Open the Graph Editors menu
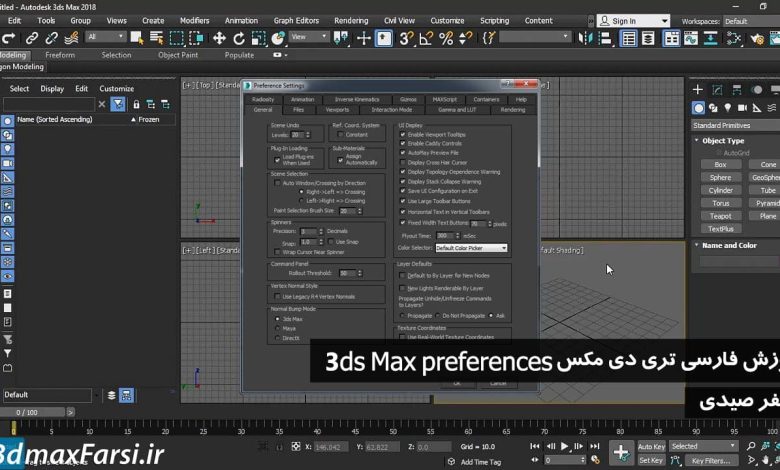 296,20
